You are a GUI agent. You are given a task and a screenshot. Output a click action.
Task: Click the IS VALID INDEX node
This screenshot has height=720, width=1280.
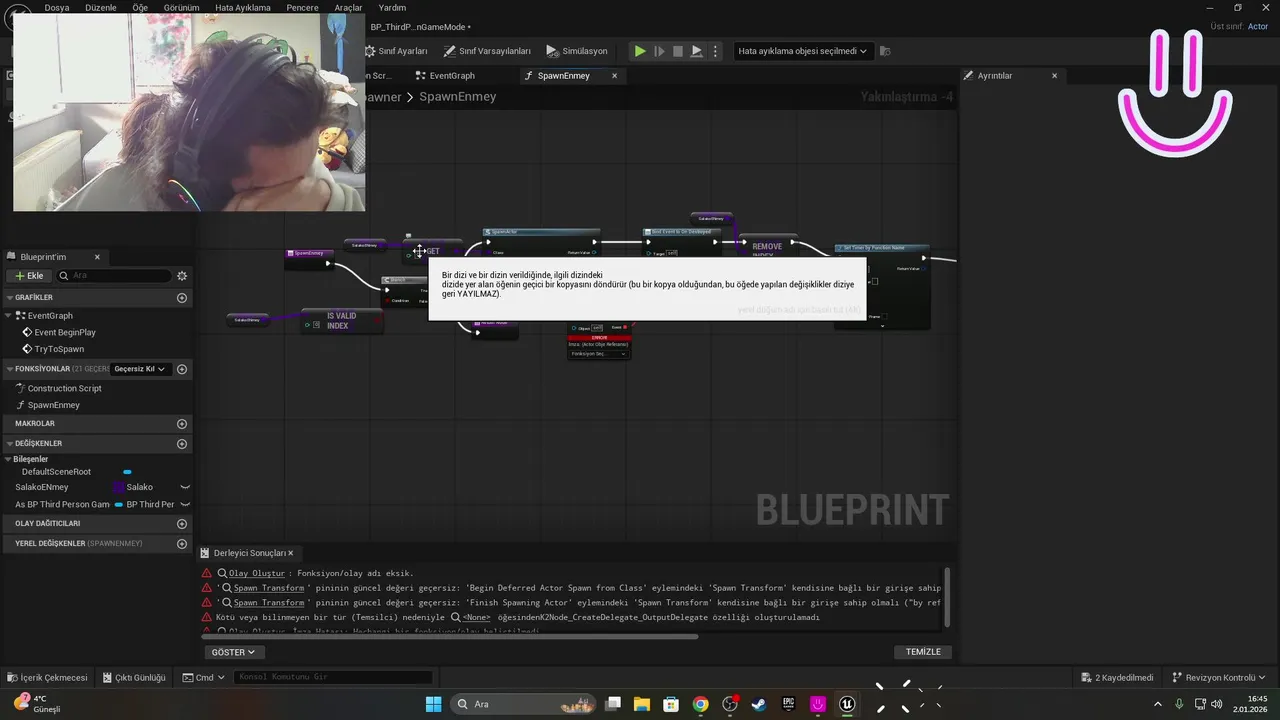(x=341, y=320)
